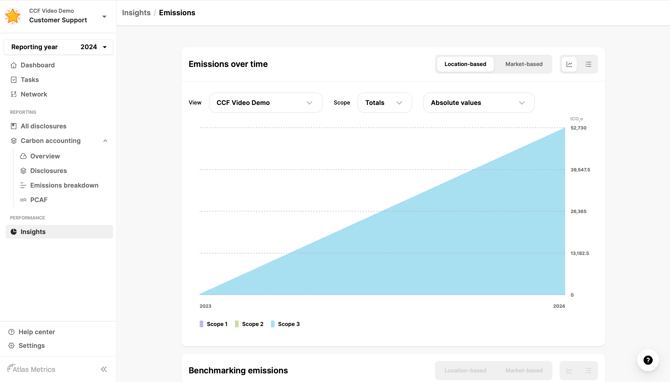Click the 2023 axis label
Image resolution: width=670 pixels, height=382 pixels.
205,306
